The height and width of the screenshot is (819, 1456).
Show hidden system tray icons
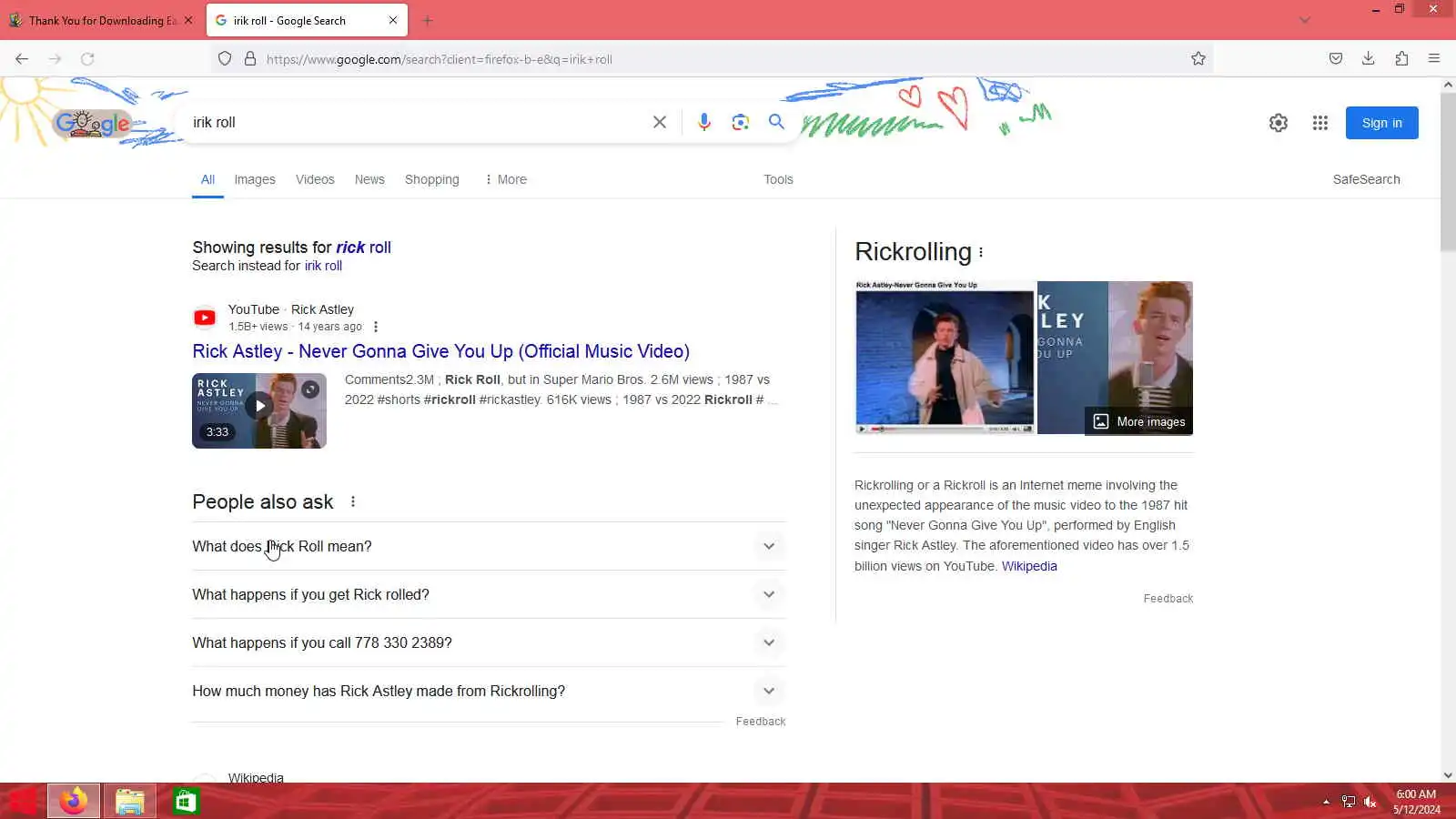(1326, 802)
